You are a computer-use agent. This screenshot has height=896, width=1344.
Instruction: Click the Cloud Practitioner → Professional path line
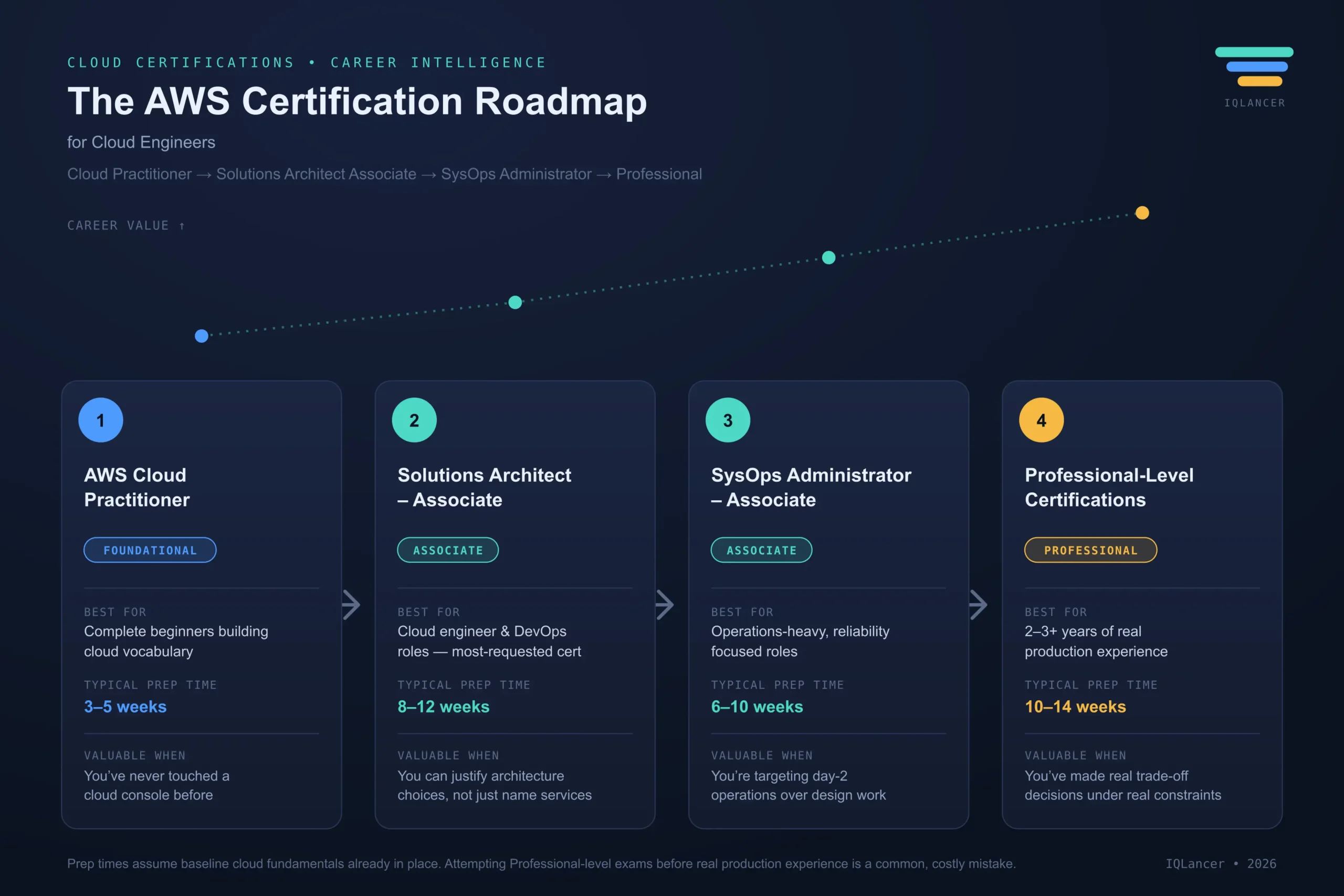click(385, 174)
